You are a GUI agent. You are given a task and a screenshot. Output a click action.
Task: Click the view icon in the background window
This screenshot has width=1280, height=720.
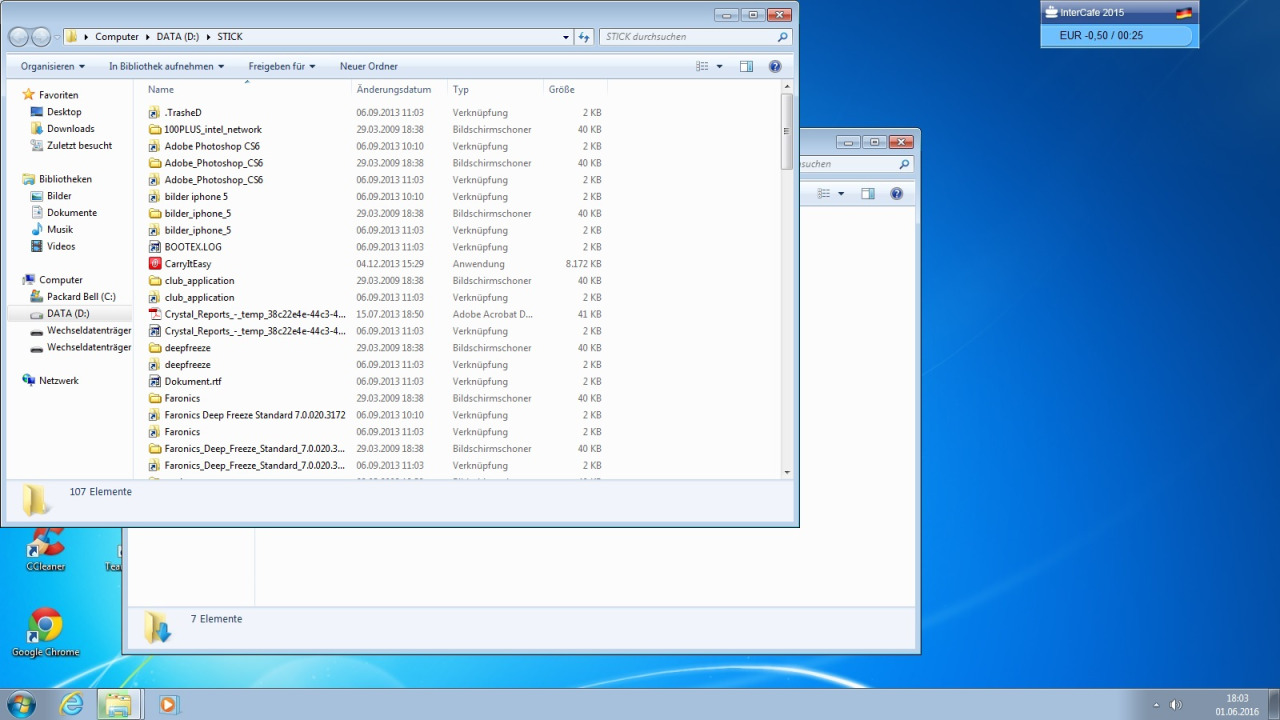click(x=824, y=194)
